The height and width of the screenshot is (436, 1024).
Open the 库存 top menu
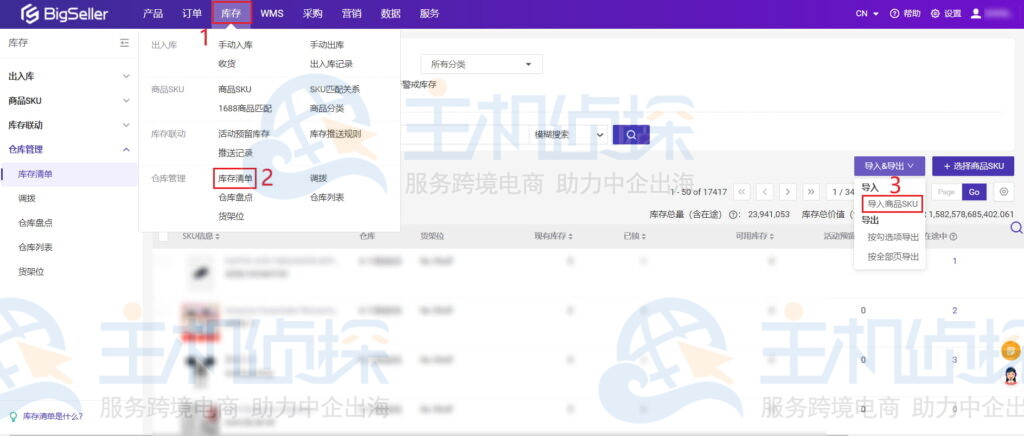pyautogui.click(x=231, y=13)
